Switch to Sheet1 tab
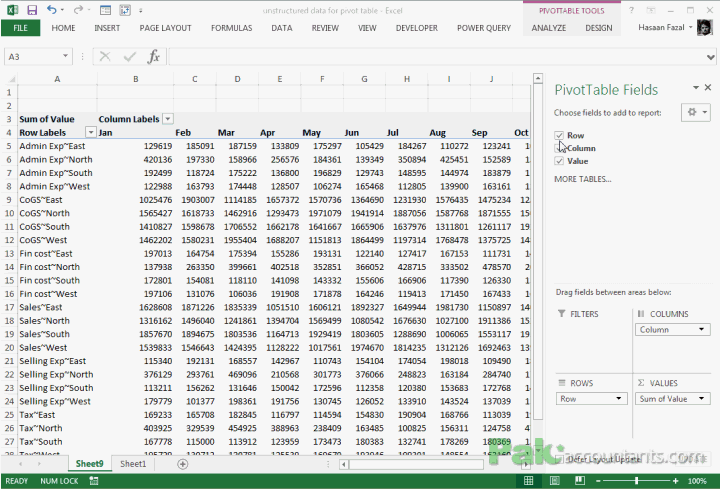The width and height of the screenshot is (720, 489). (x=133, y=464)
